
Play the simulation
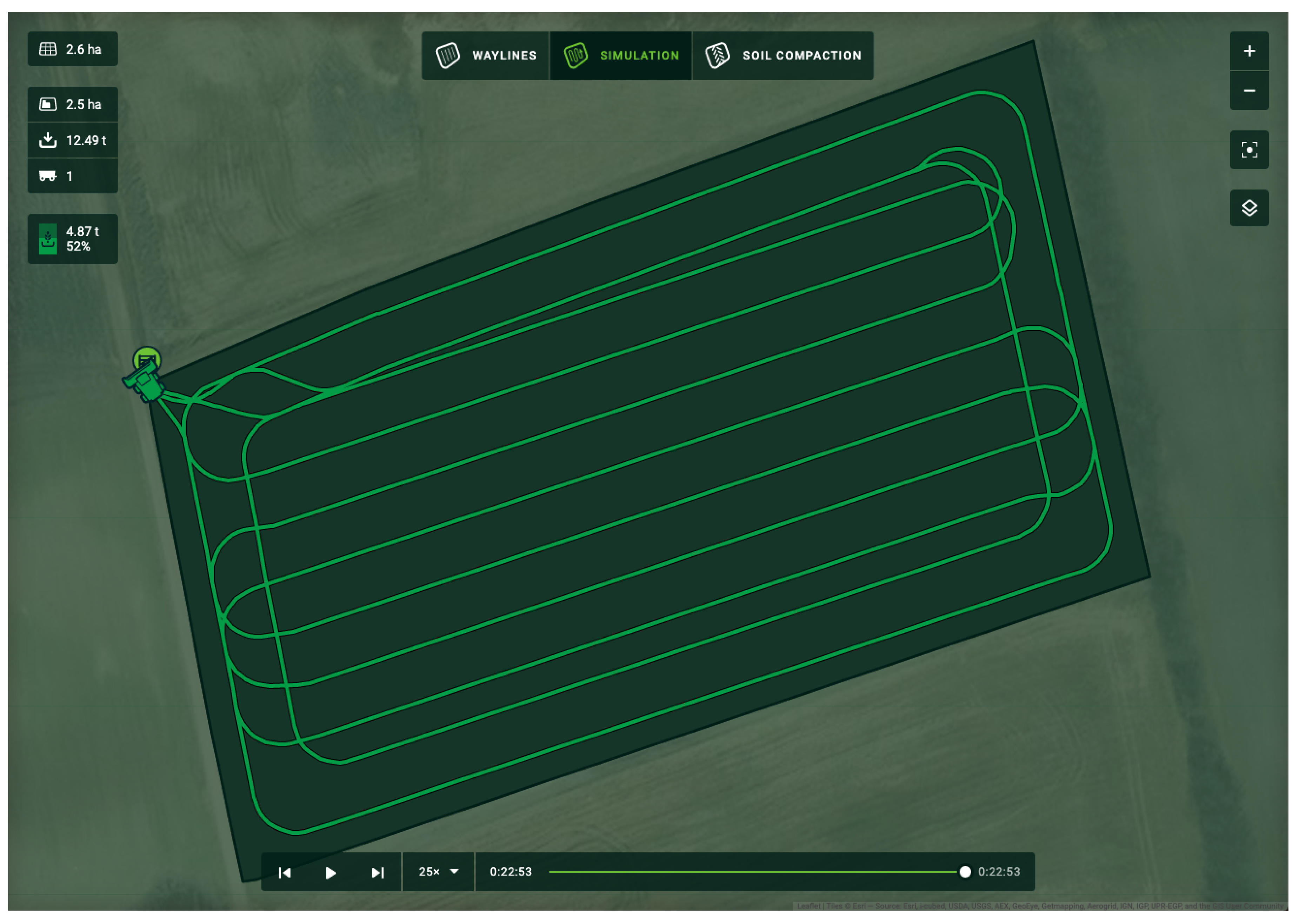331,872
